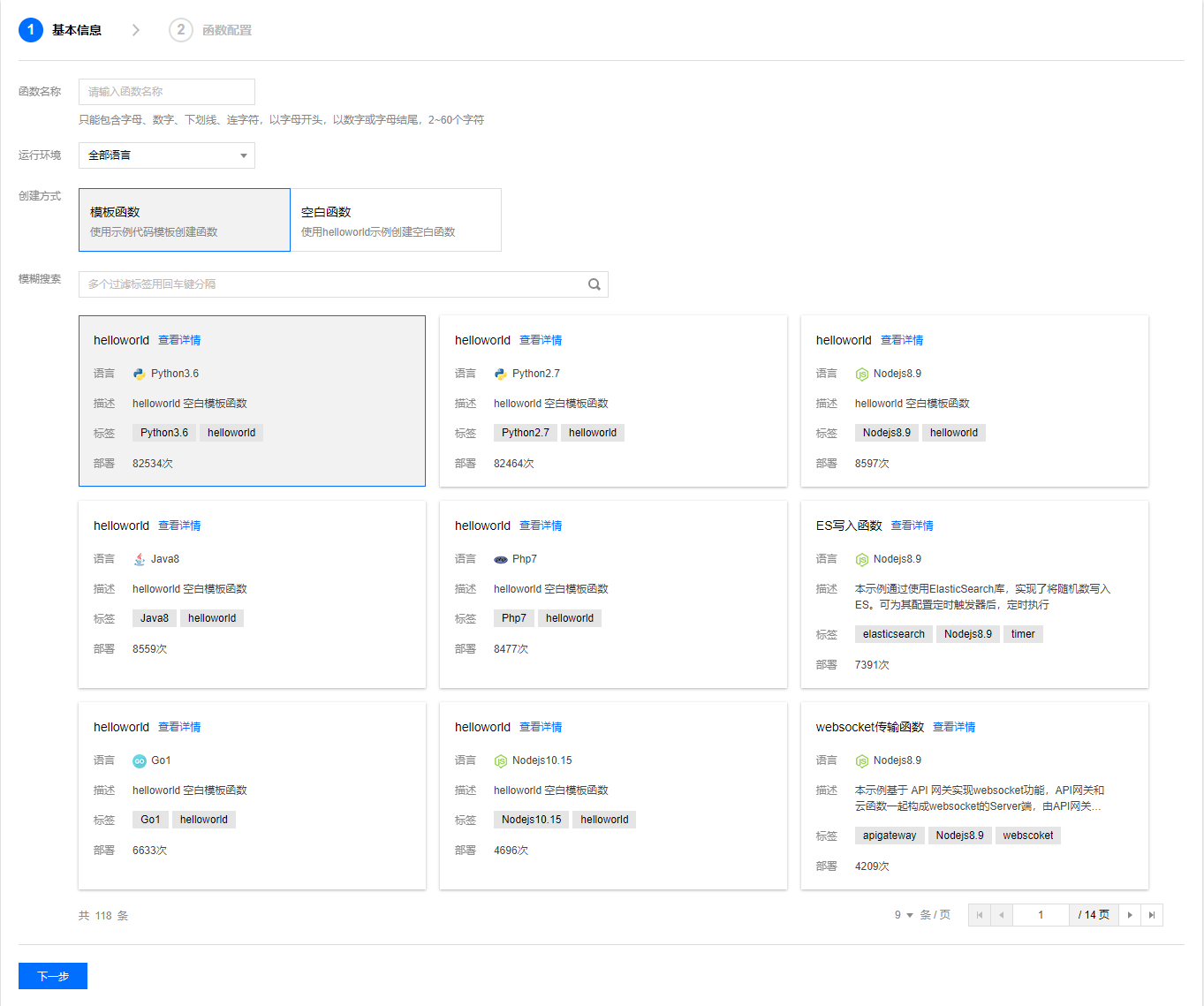The height and width of the screenshot is (1006, 1204).
Task: Jump to last page arrow
Action: tap(1152, 915)
